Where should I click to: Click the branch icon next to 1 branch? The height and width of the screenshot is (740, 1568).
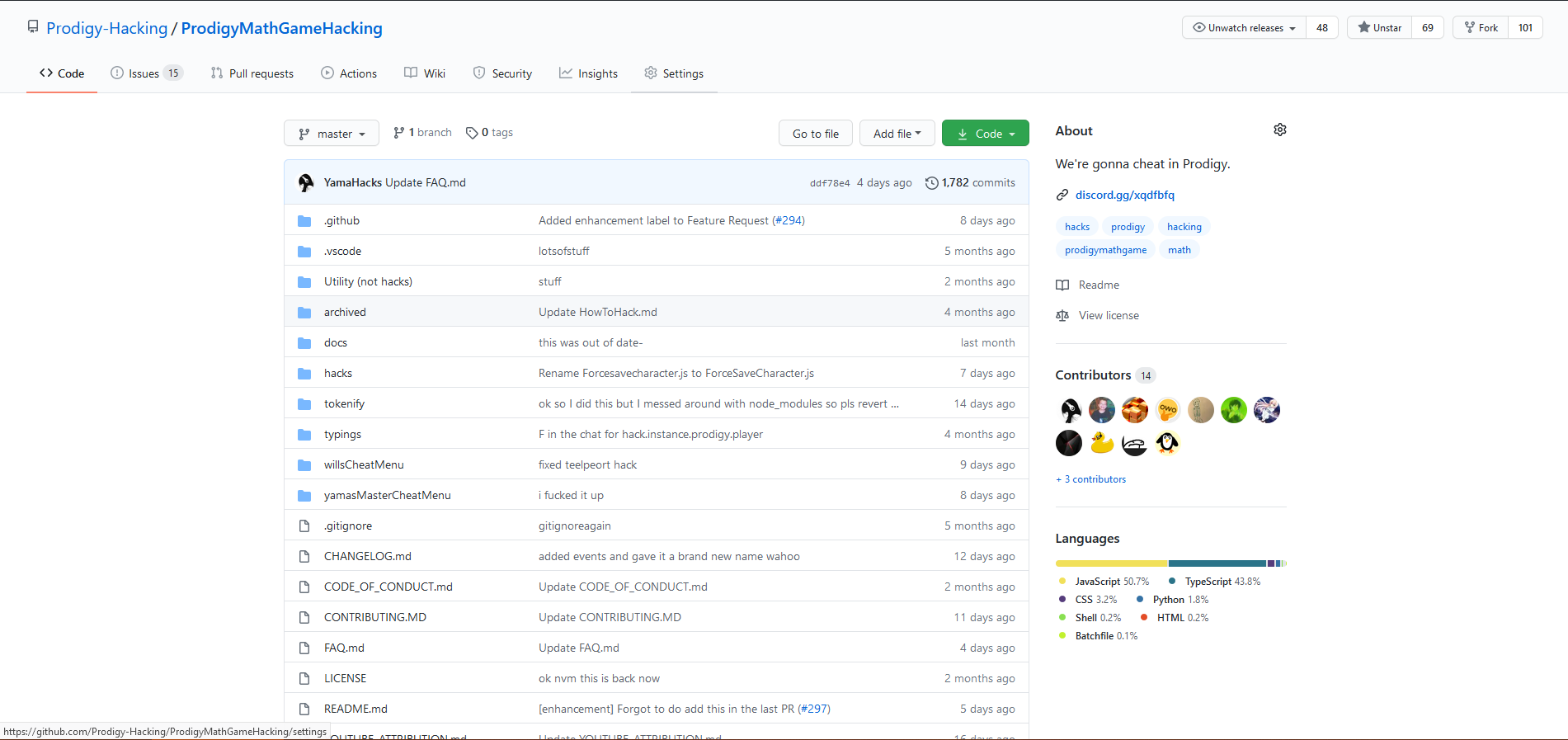coord(399,133)
